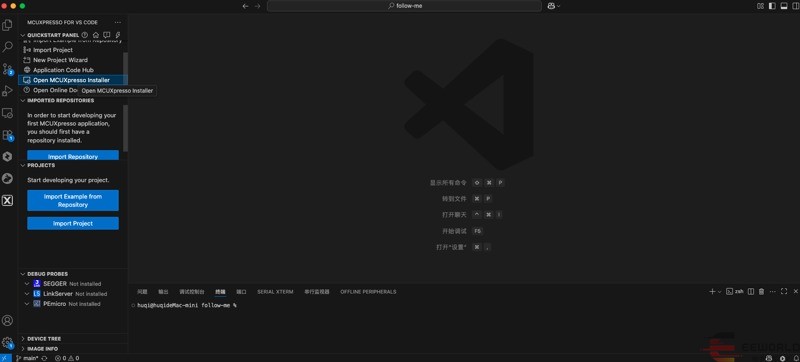
Task: Collapse the Quickstart Panel section
Action: (x=23, y=35)
